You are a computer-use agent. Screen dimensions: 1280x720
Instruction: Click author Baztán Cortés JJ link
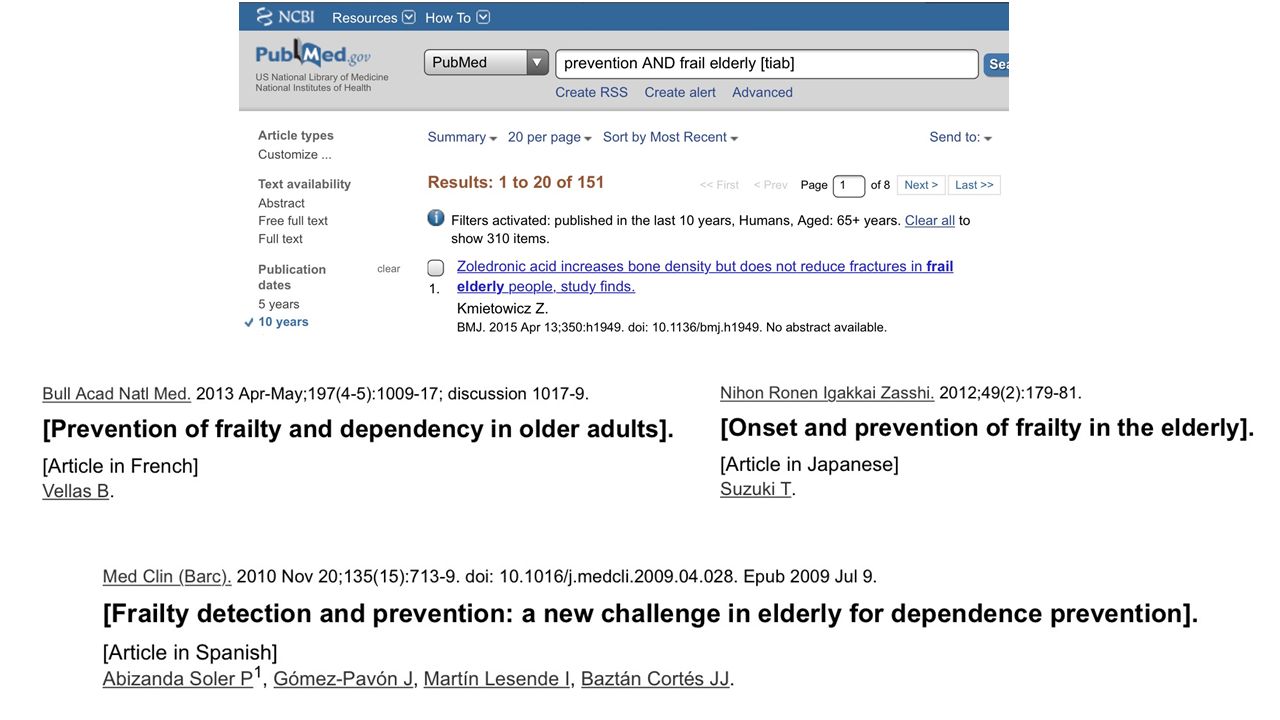pos(655,679)
